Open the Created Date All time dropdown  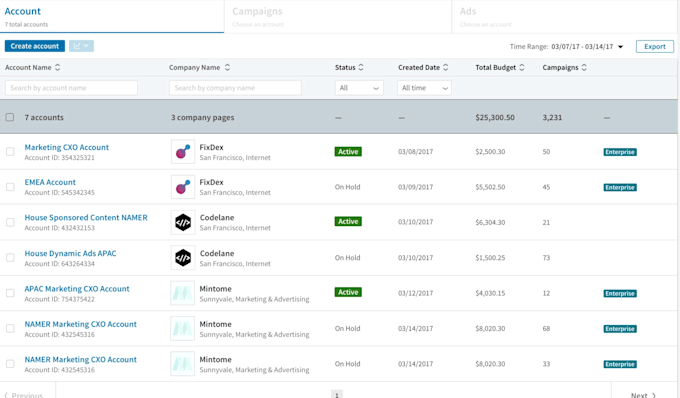(424, 88)
